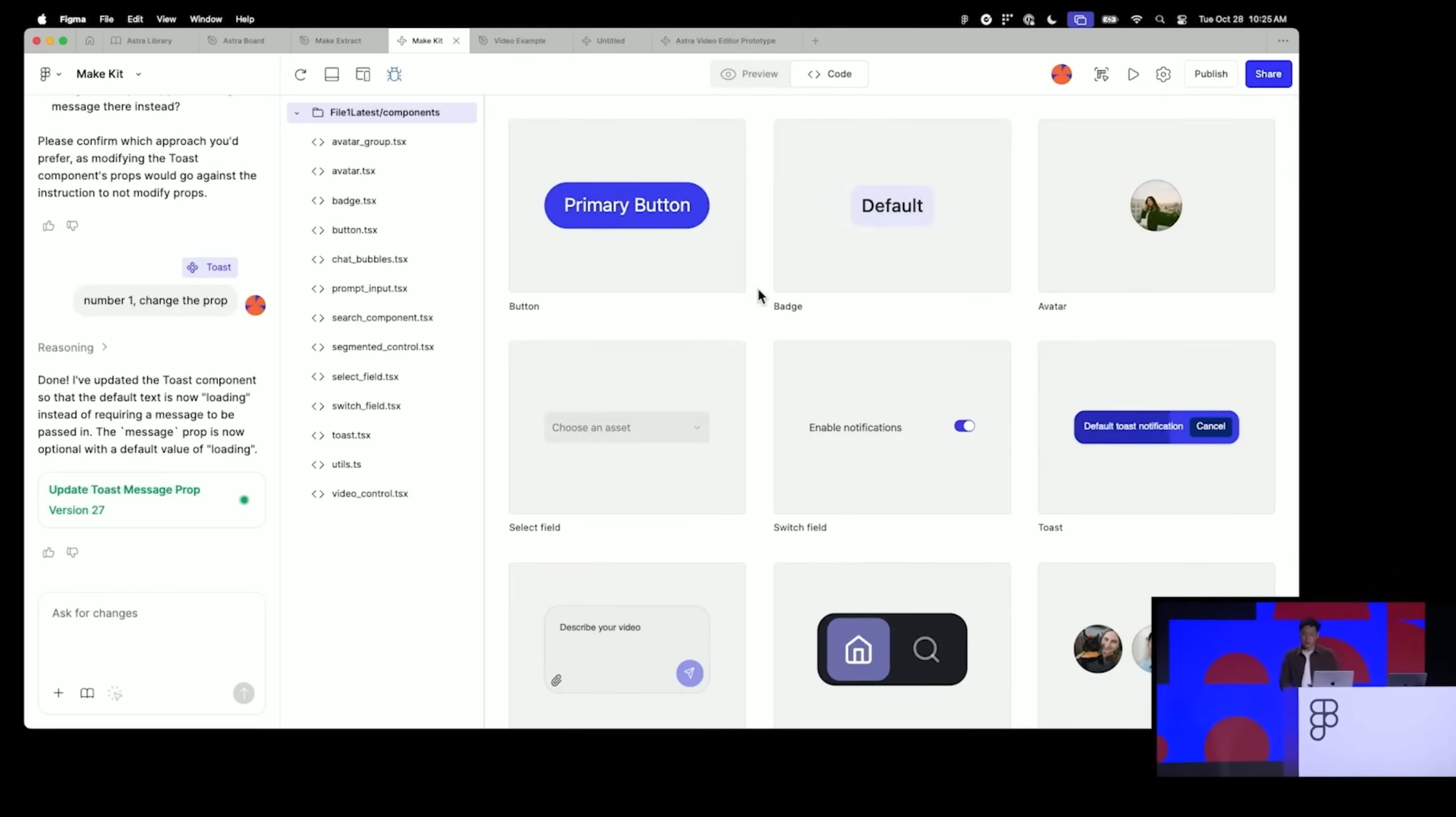1456x817 pixels.
Task: Collapse the File1Latest/components folder
Action: point(296,113)
